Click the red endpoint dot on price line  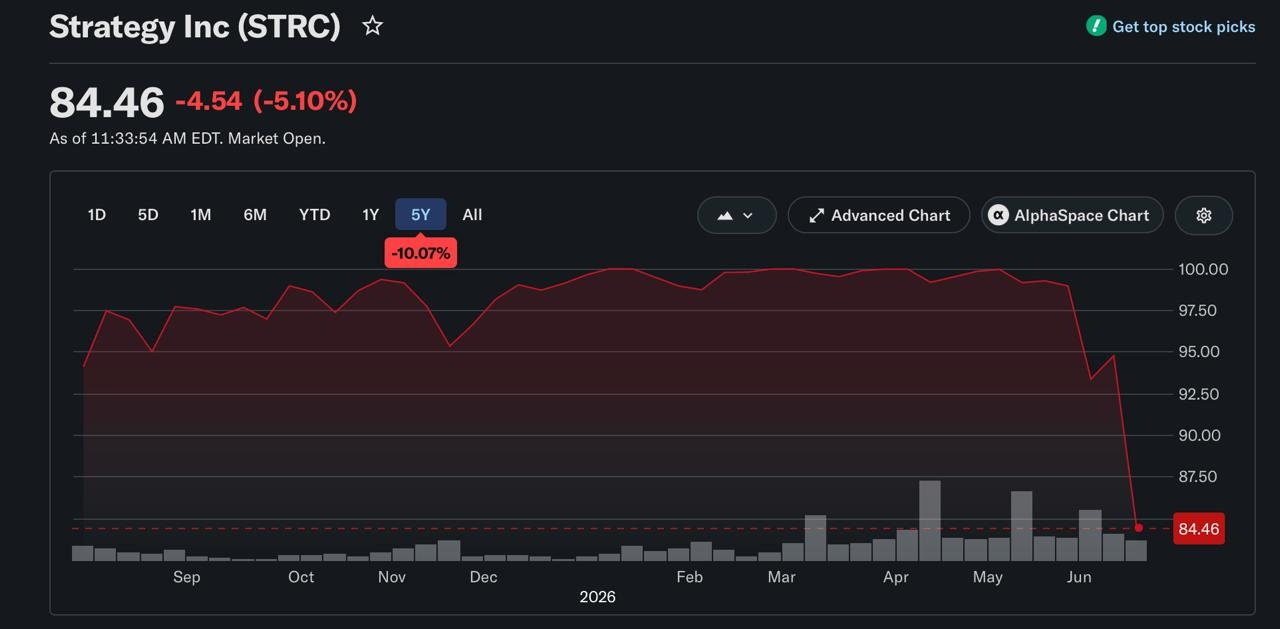pyautogui.click(x=1138, y=528)
